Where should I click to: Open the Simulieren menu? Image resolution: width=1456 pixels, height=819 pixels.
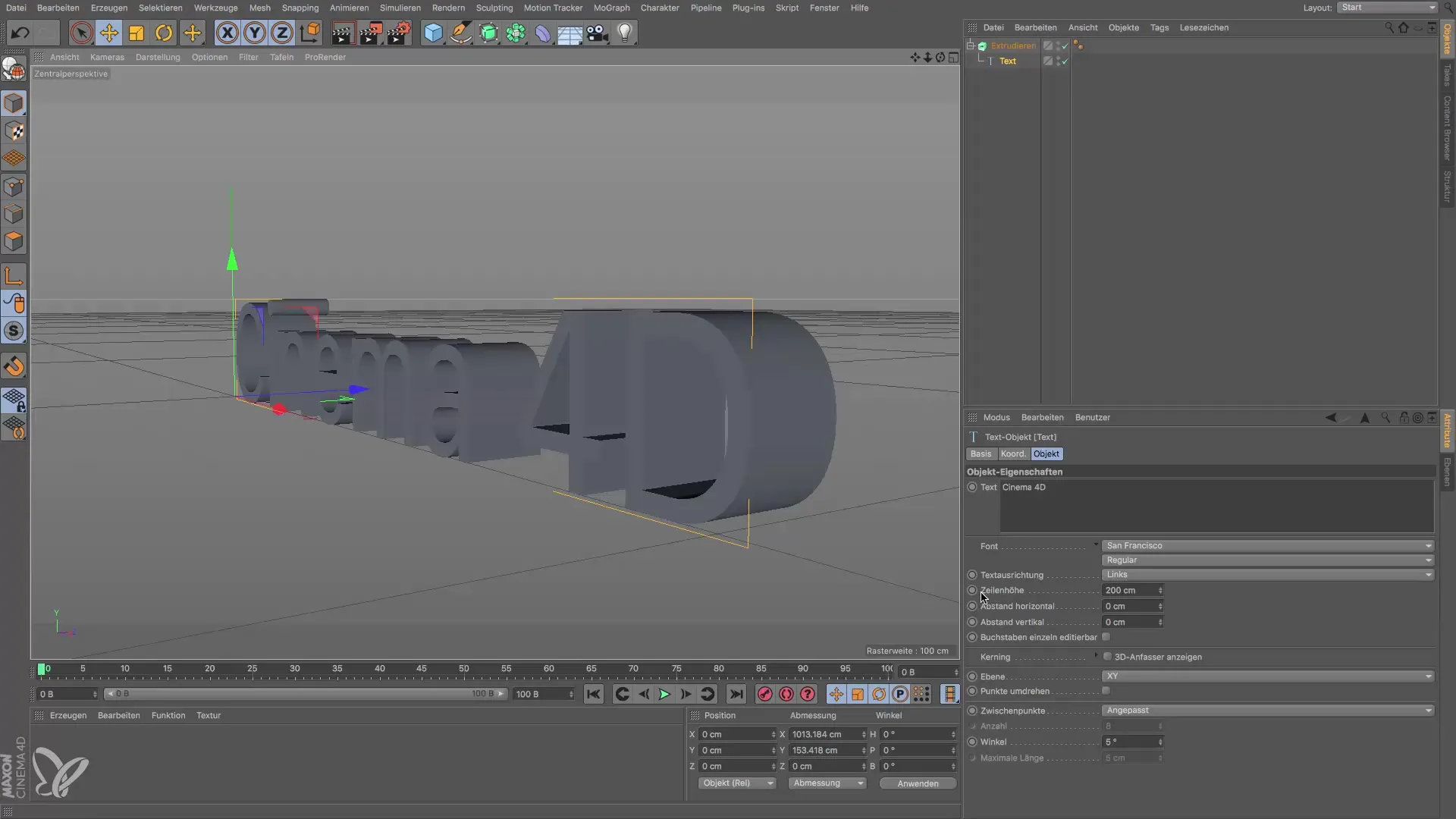[400, 8]
